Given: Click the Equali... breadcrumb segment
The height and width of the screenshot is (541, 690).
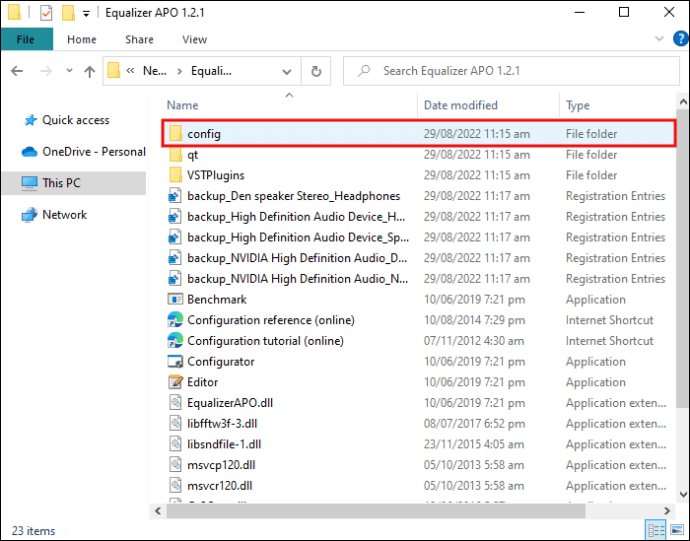Looking at the screenshot, I should click(x=211, y=71).
